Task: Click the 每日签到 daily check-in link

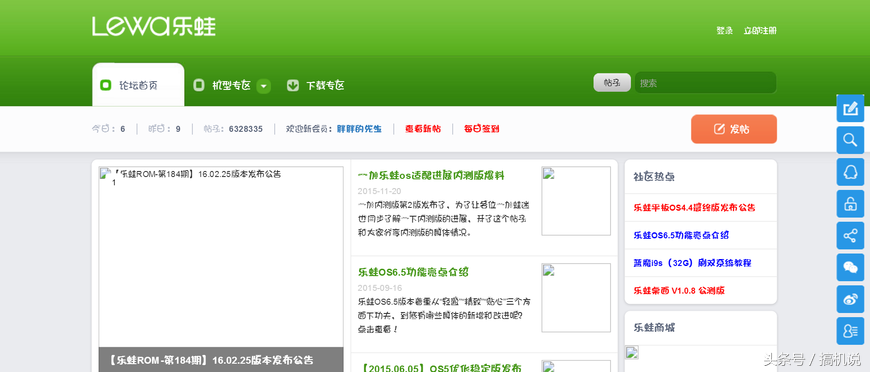Action: 482,129
